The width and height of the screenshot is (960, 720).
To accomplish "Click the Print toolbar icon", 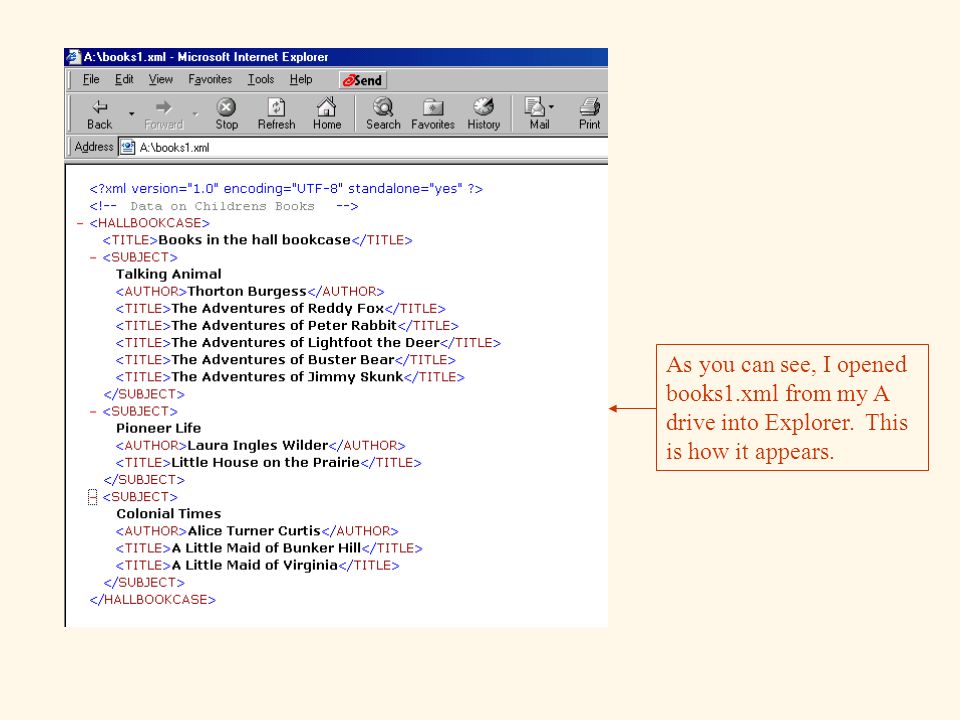I will pyautogui.click(x=590, y=114).
